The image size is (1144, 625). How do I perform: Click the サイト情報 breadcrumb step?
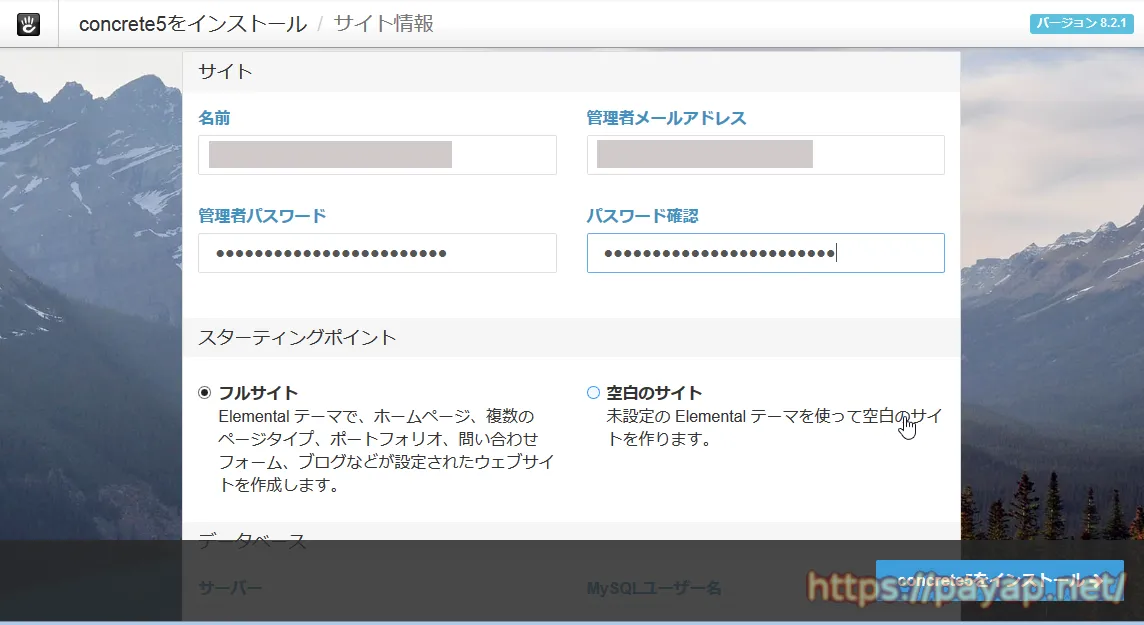coord(383,24)
